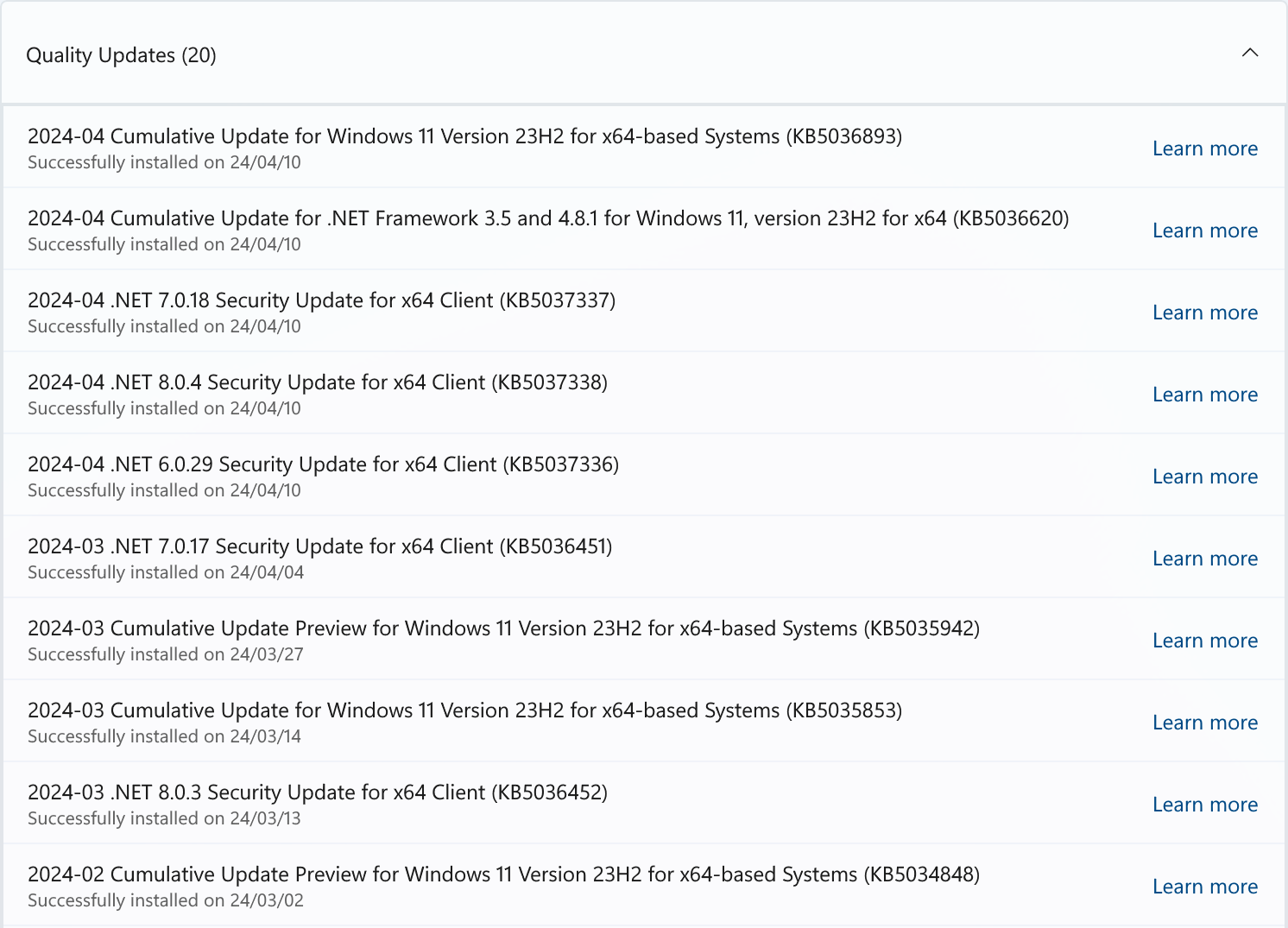1288x928 pixels.
Task: Select the .NET 7.0.18 Security Update title
Action: point(321,300)
